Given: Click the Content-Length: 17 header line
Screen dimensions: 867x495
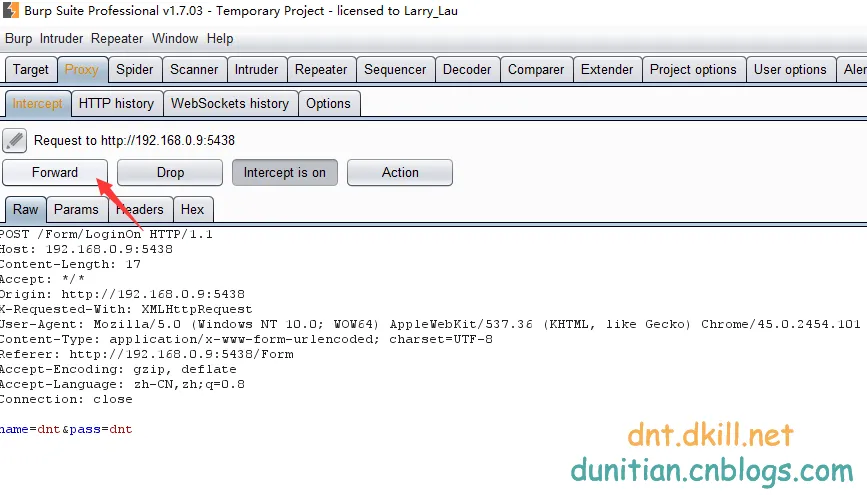Looking at the screenshot, I should (70, 264).
